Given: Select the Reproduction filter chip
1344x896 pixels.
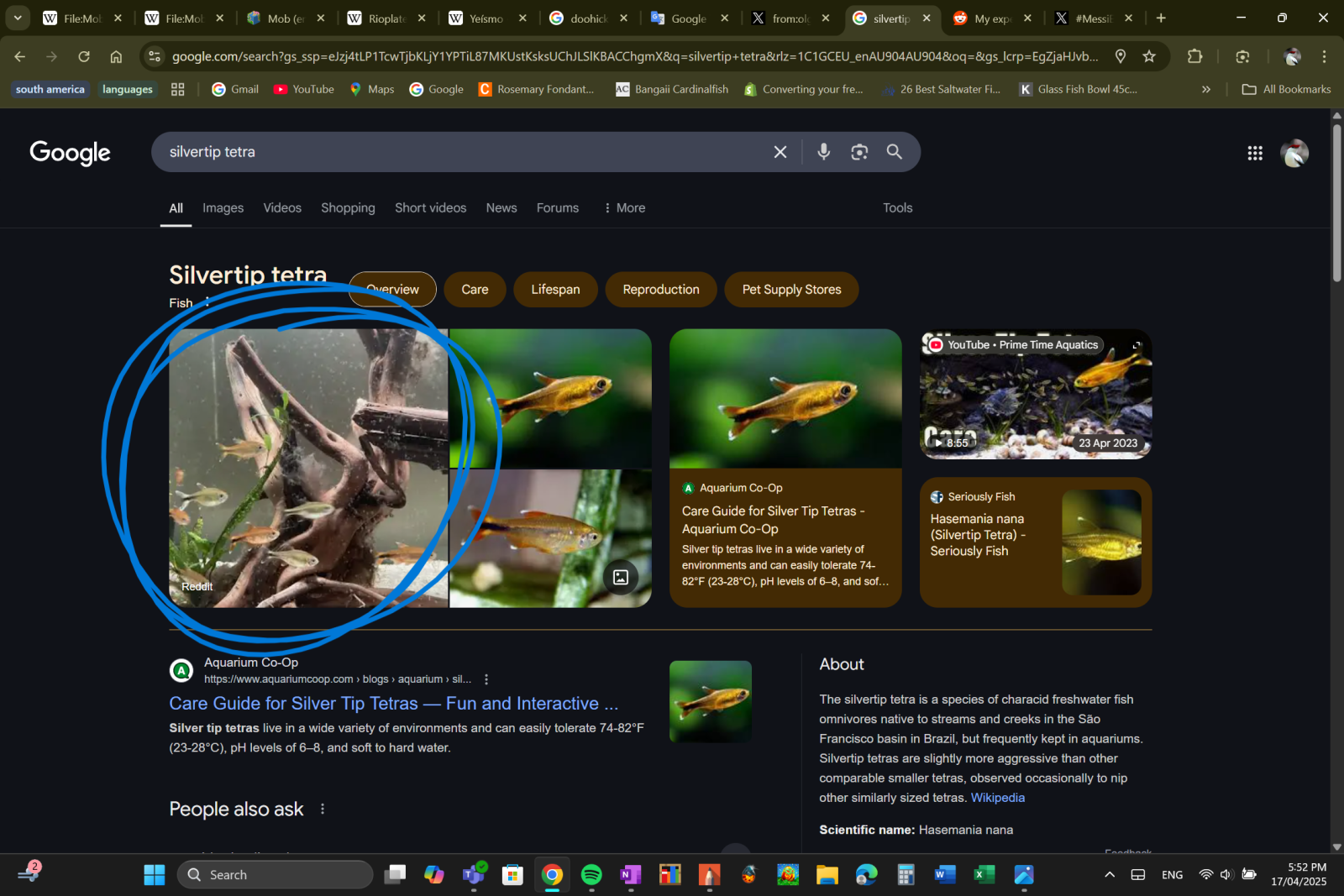Looking at the screenshot, I should (x=660, y=289).
